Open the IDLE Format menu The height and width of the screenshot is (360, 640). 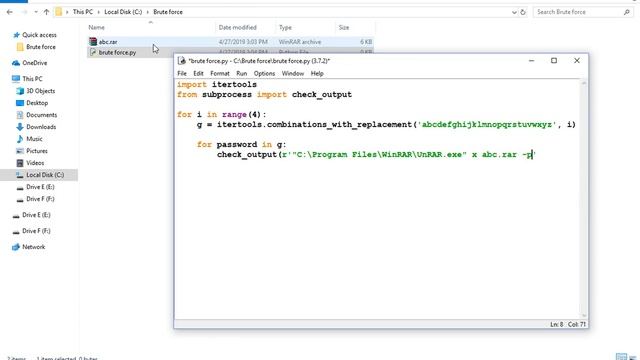(220, 73)
